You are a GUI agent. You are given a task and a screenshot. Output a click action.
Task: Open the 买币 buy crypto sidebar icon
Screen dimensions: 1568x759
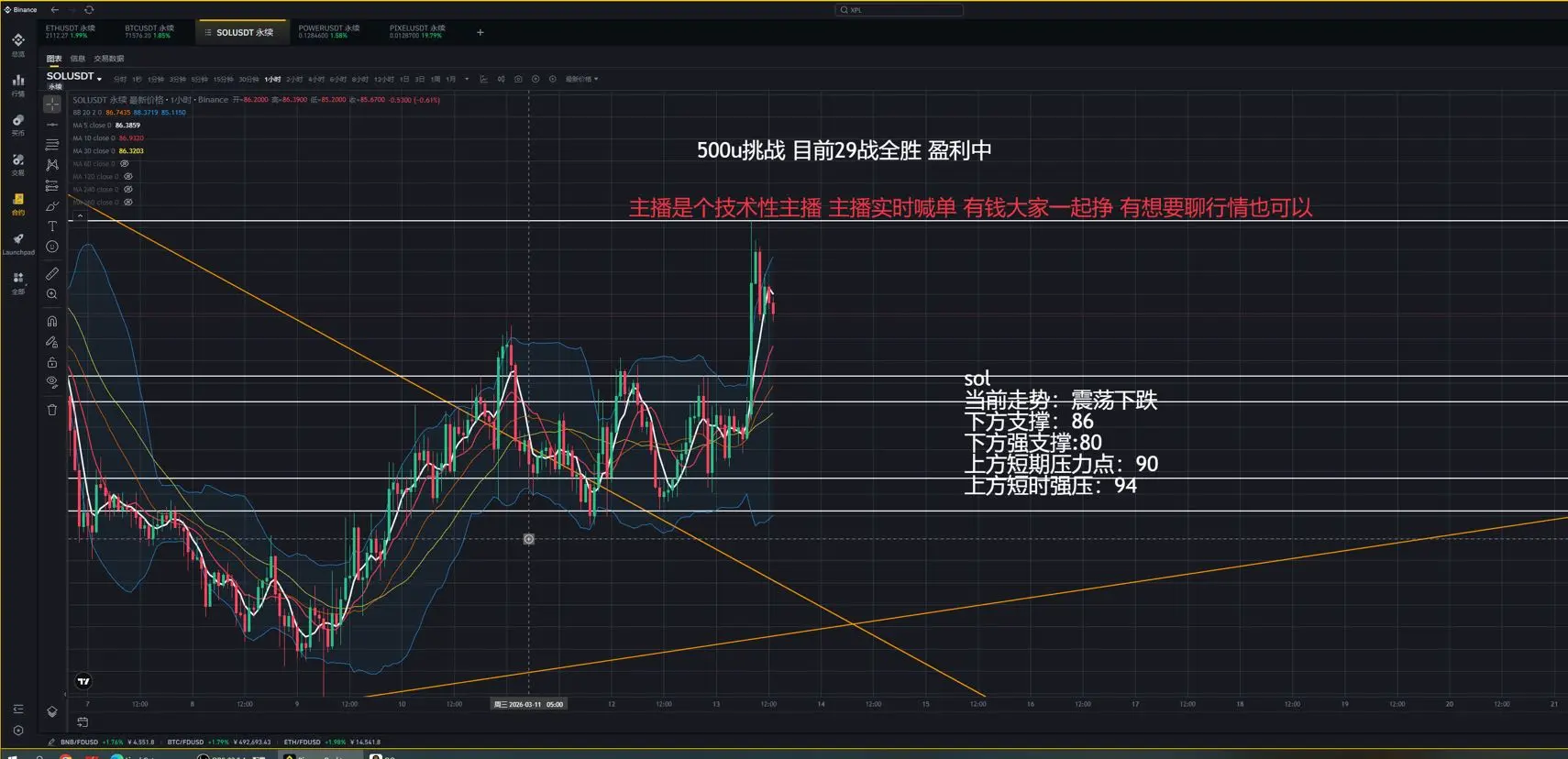click(x=18, y=125)
